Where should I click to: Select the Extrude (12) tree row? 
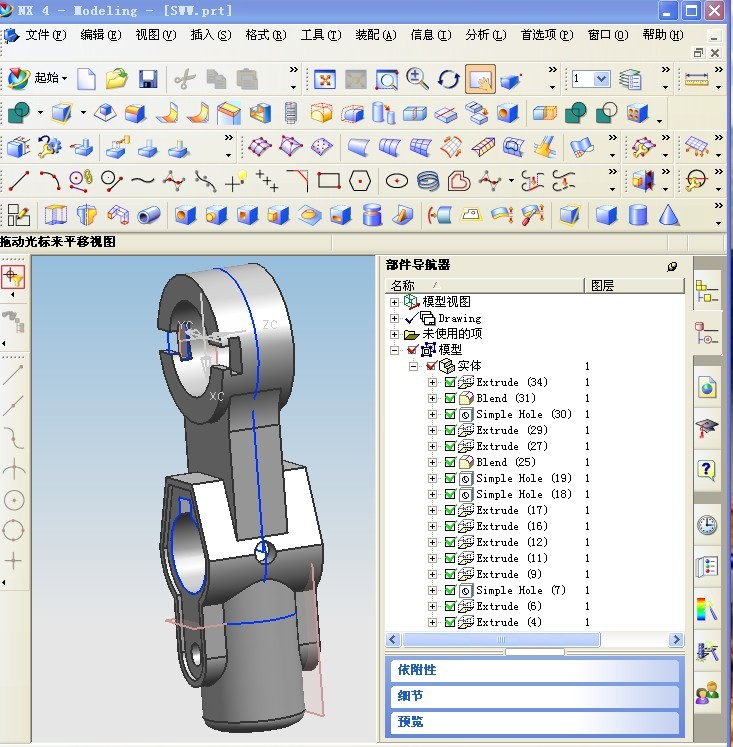[x=512, y=542]
